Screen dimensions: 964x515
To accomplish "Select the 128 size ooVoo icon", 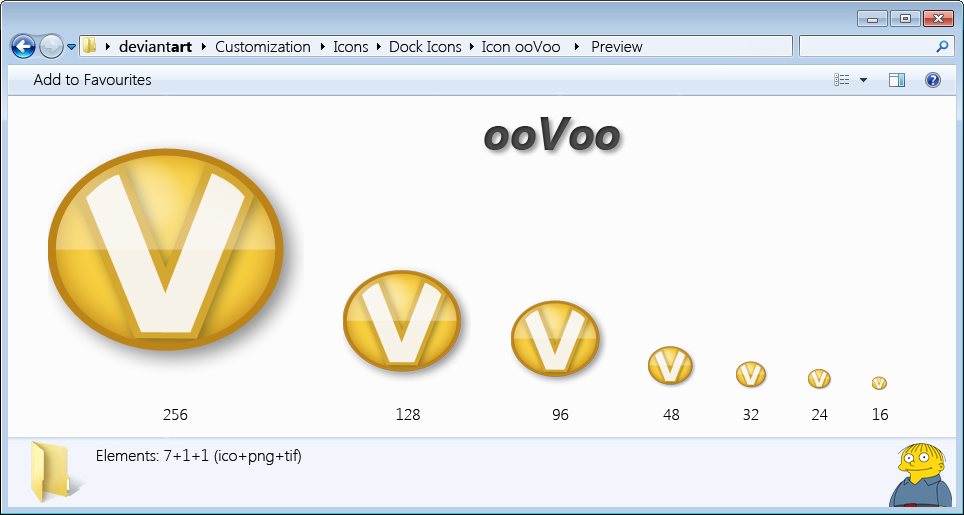I will [401, 321].
